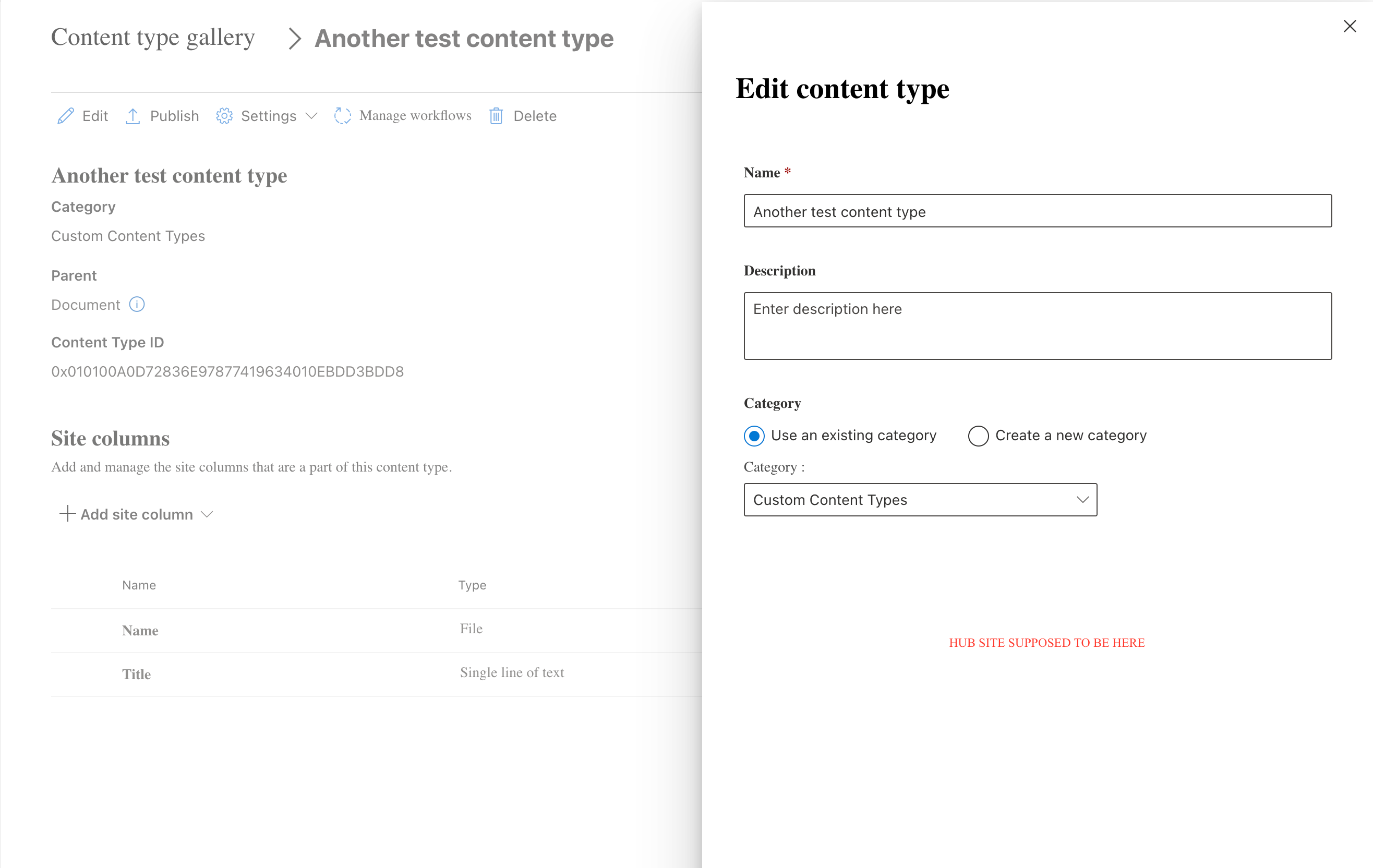
Task: Open the Settings gear icon
Action: click(225, 115)
